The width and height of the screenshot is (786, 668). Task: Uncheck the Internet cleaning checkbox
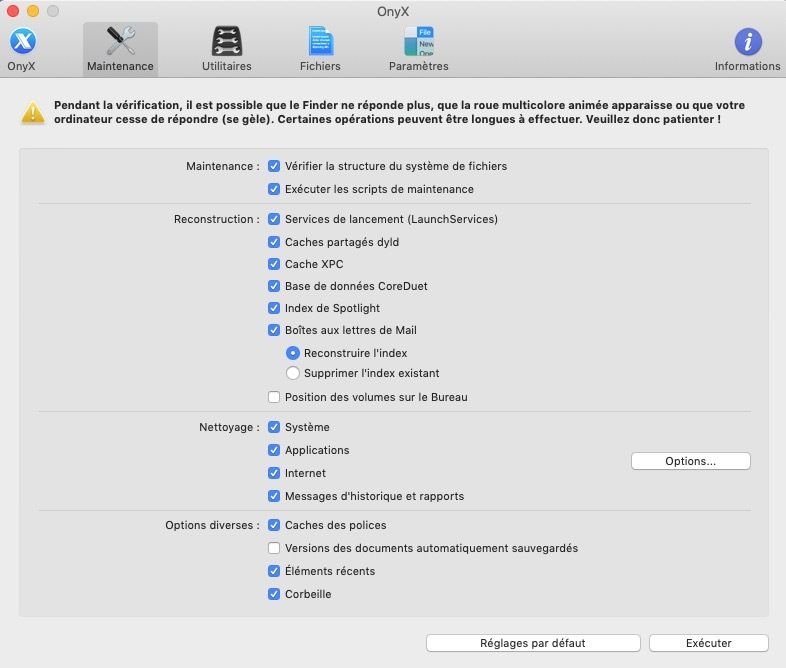click(x=274, y=473)
